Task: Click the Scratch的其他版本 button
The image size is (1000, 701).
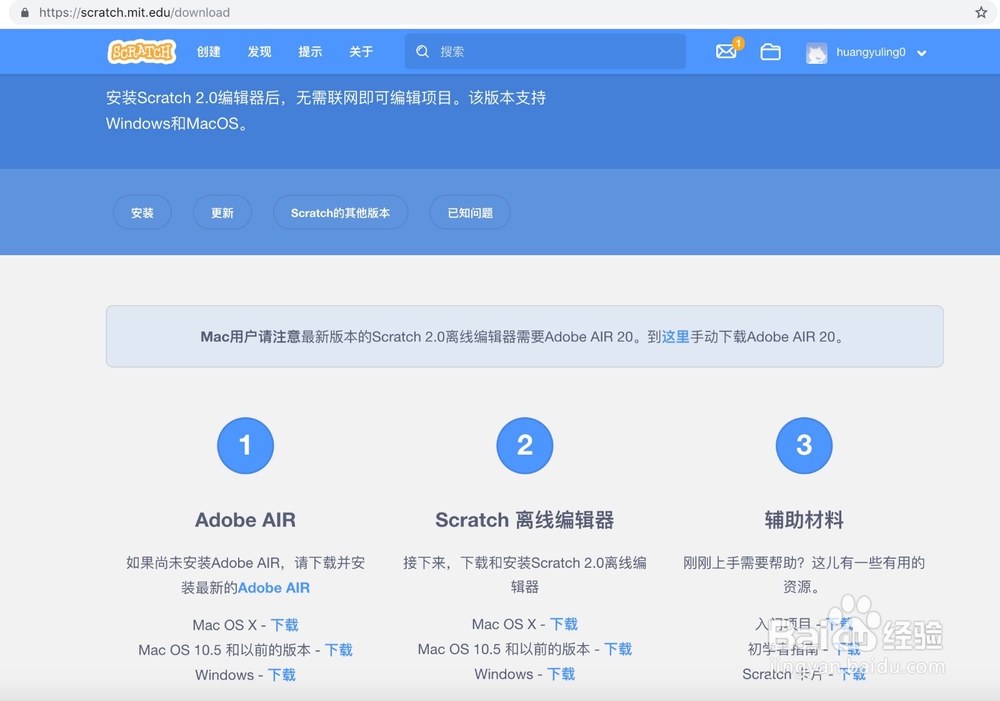Action: point(341,212)
